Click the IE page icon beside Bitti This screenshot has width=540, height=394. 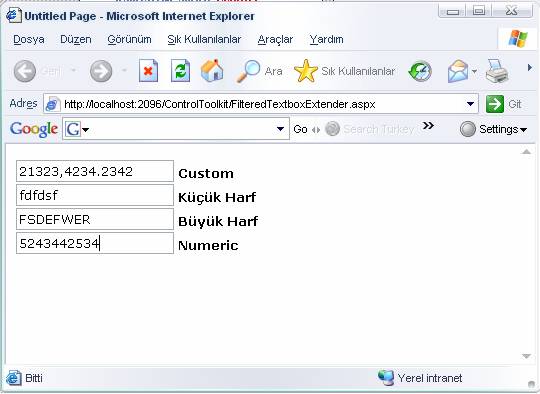coord(14,378)
